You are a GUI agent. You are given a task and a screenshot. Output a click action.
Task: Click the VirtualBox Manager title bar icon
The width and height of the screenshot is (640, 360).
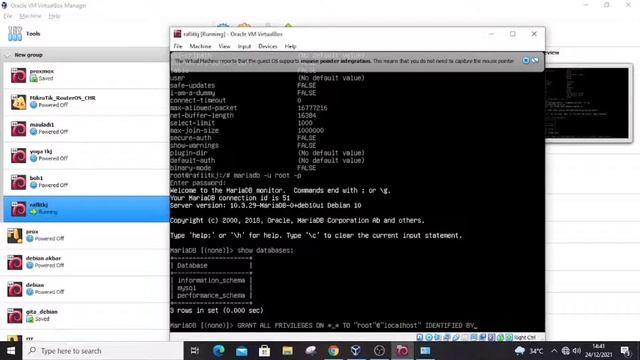pos(4,5)
